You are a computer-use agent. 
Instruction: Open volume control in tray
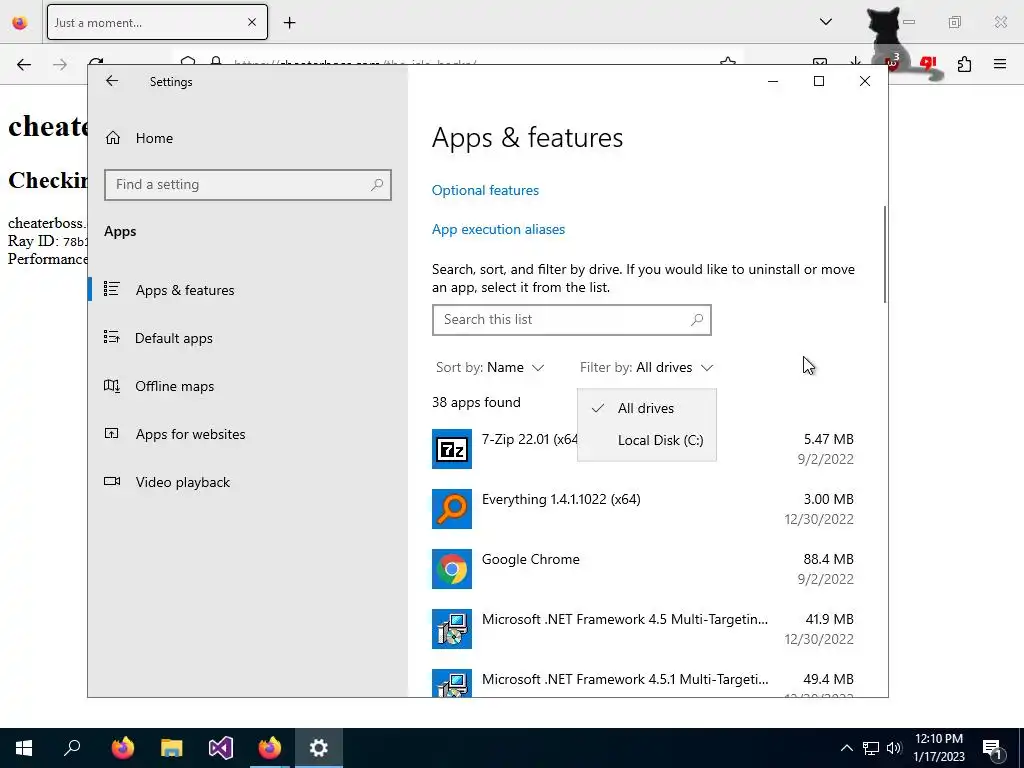894,748
